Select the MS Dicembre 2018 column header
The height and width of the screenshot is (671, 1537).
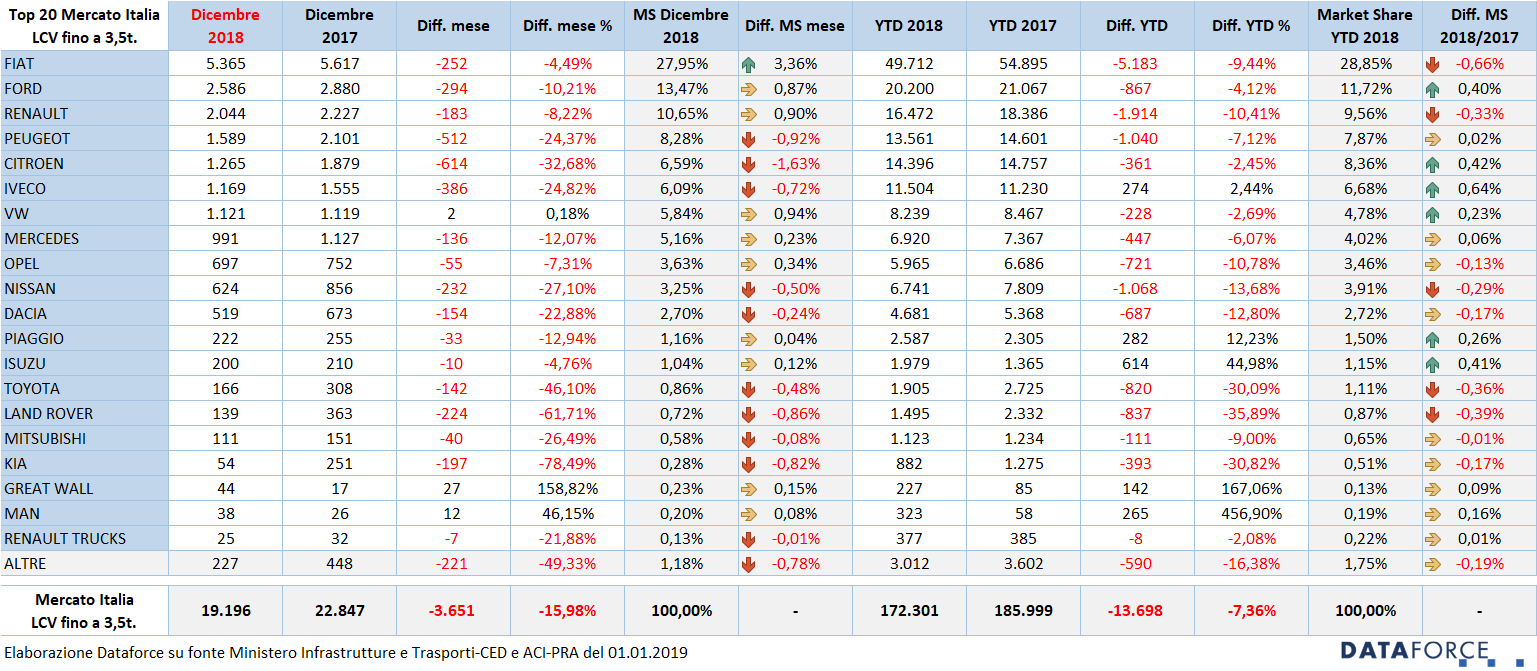pos(681,26)
